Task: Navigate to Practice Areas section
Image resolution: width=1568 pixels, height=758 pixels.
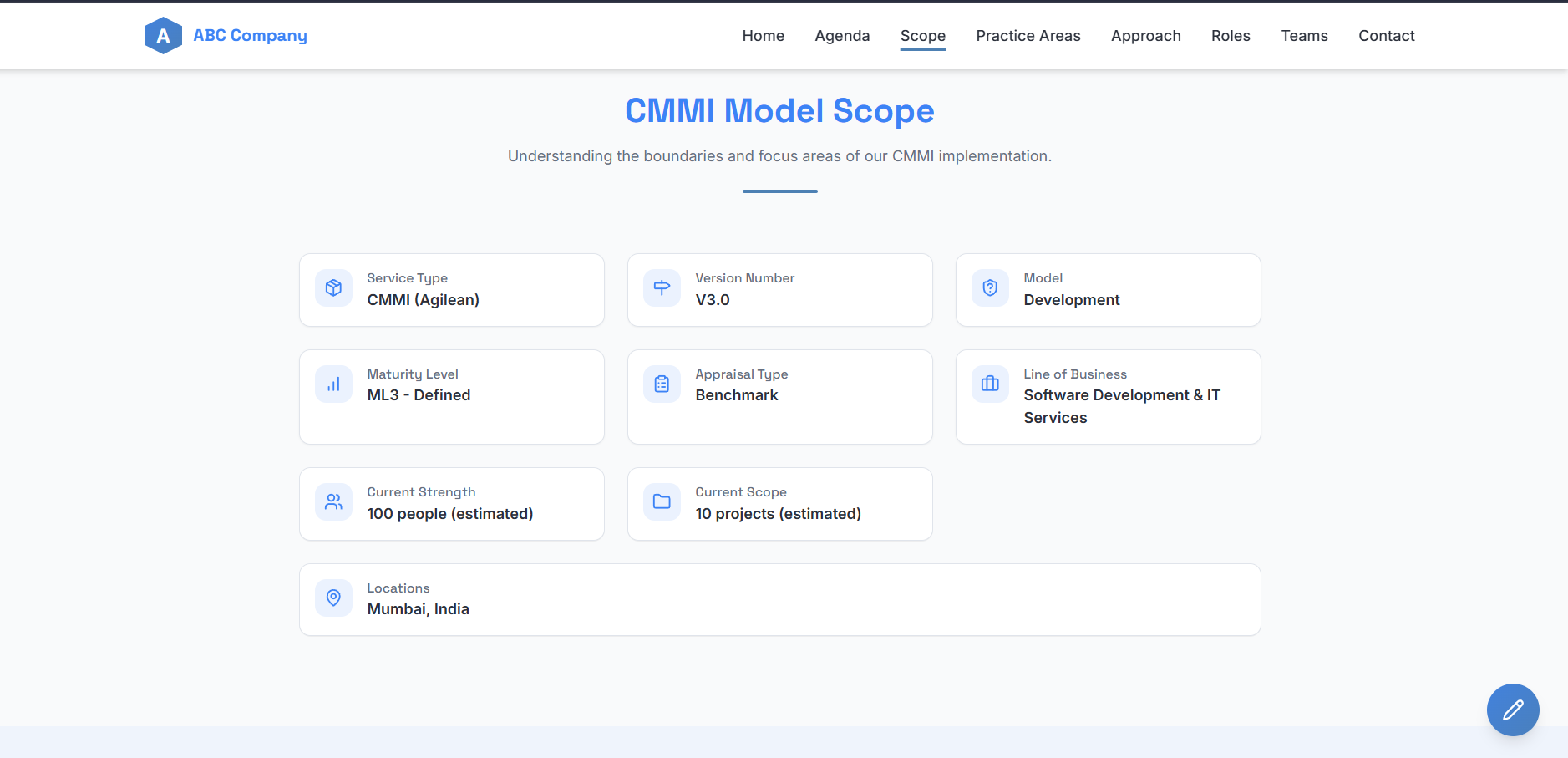Action: coord(1028,36)
